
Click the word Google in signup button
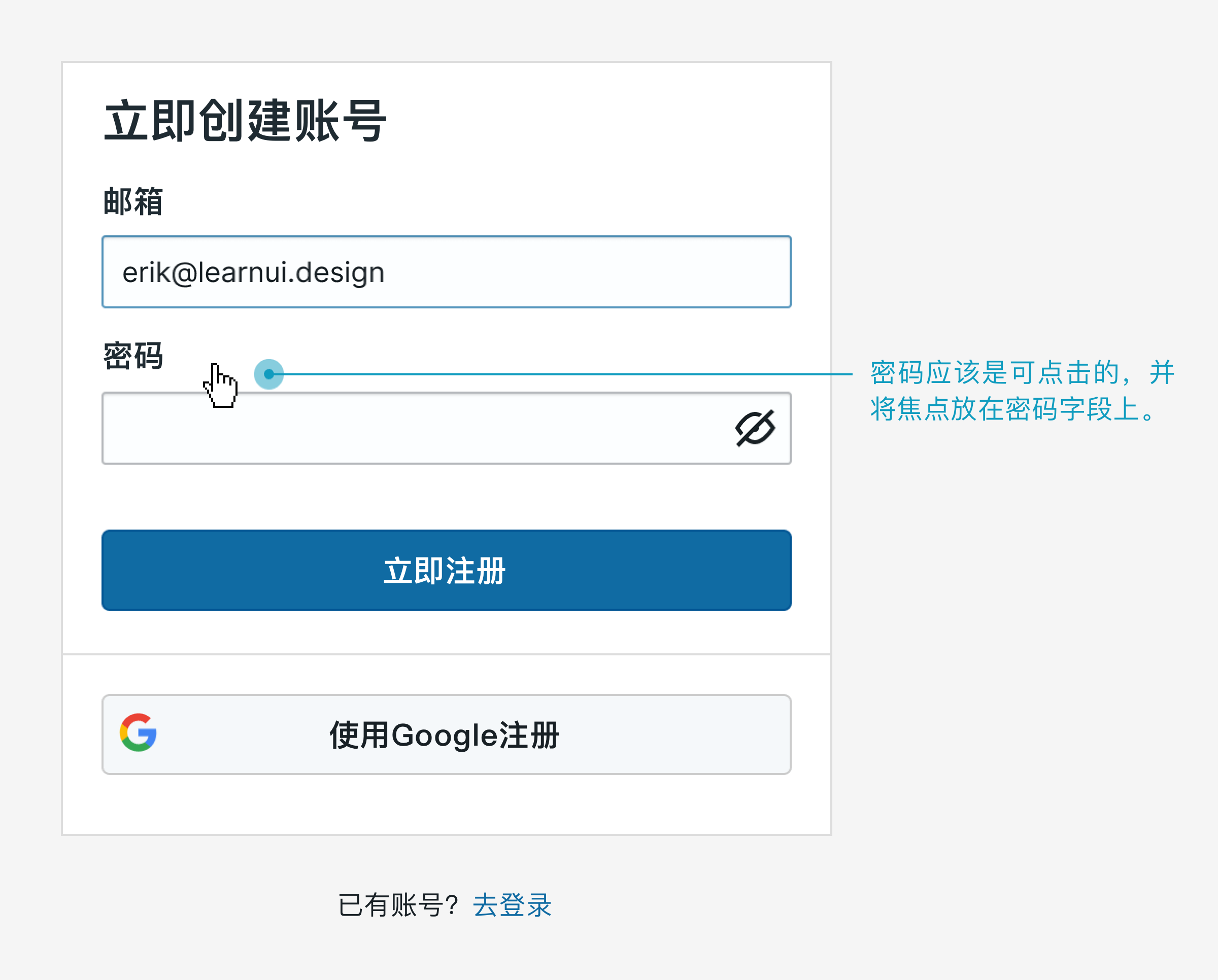[x=444, y=735]
